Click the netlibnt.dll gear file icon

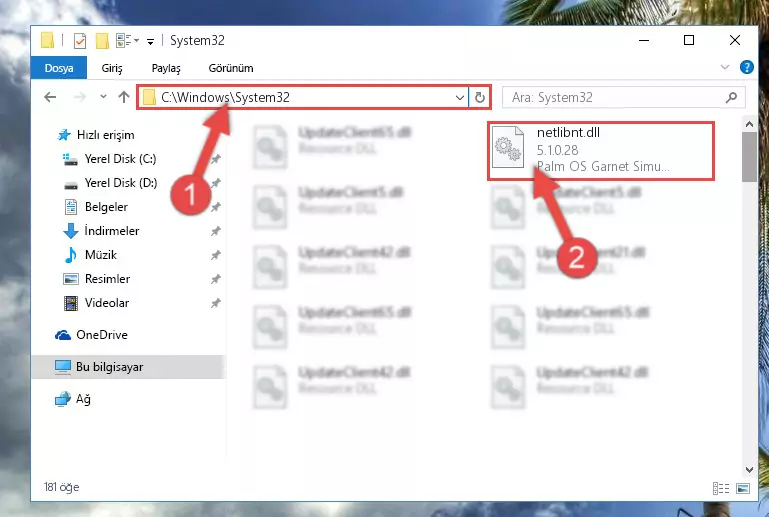tap(508, 147)
